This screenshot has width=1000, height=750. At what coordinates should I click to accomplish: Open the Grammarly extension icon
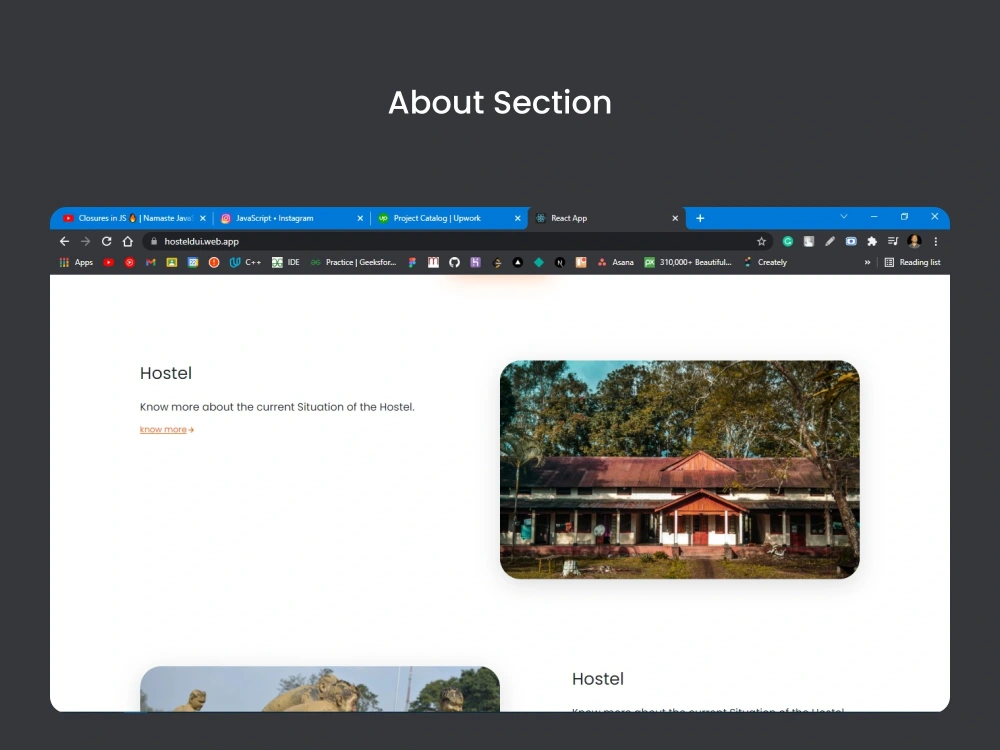[788, 241]
